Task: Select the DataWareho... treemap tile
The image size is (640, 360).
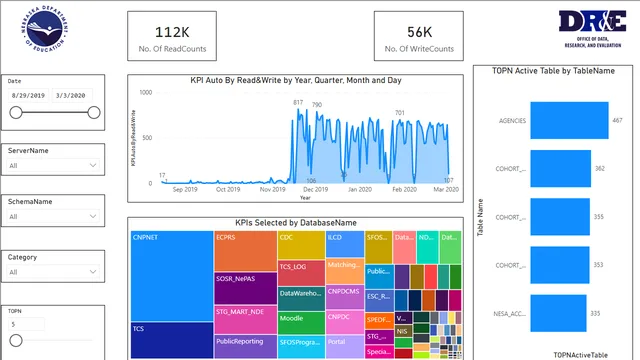Action: tap(301, 299)
